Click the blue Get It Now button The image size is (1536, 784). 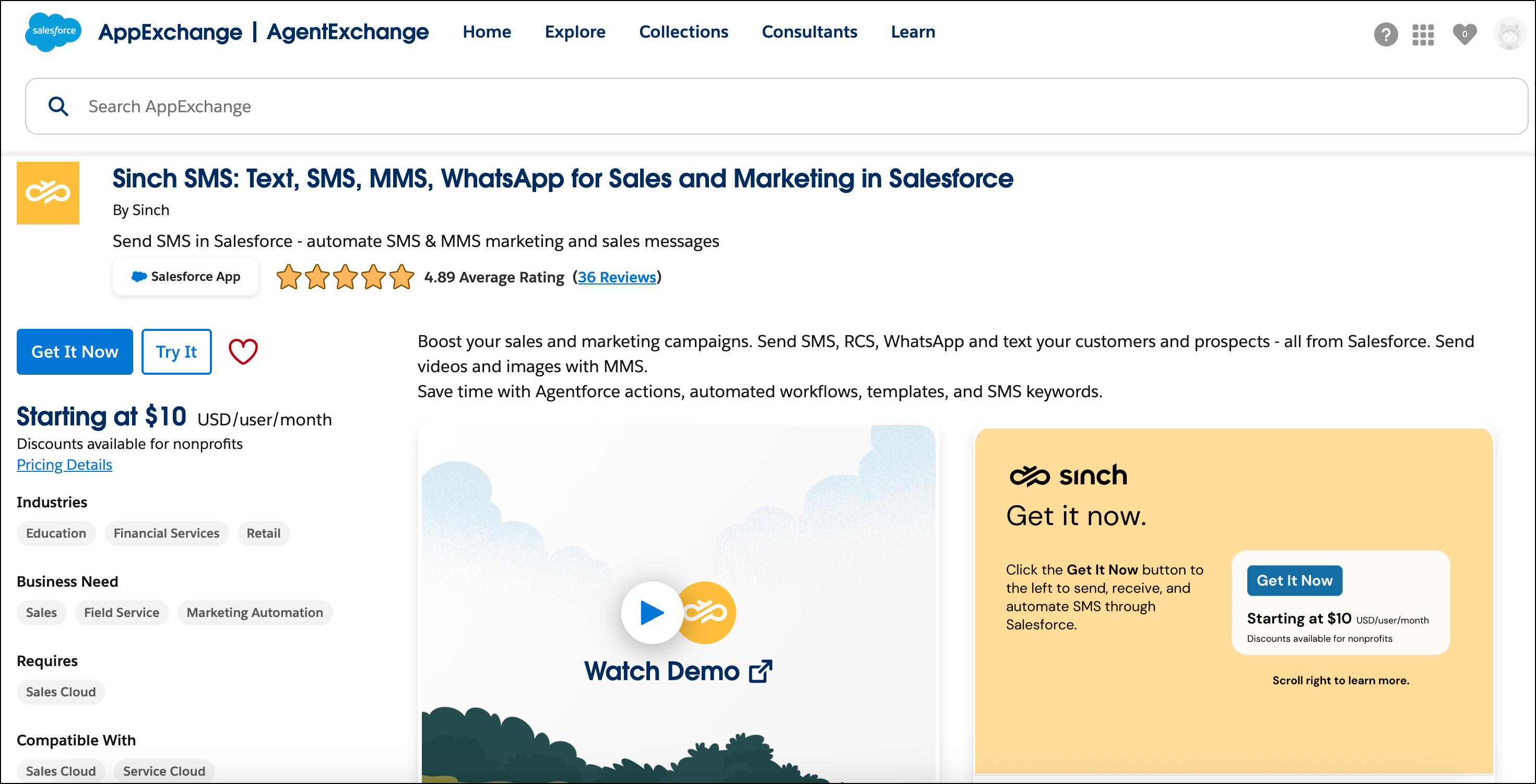point(75,352)
